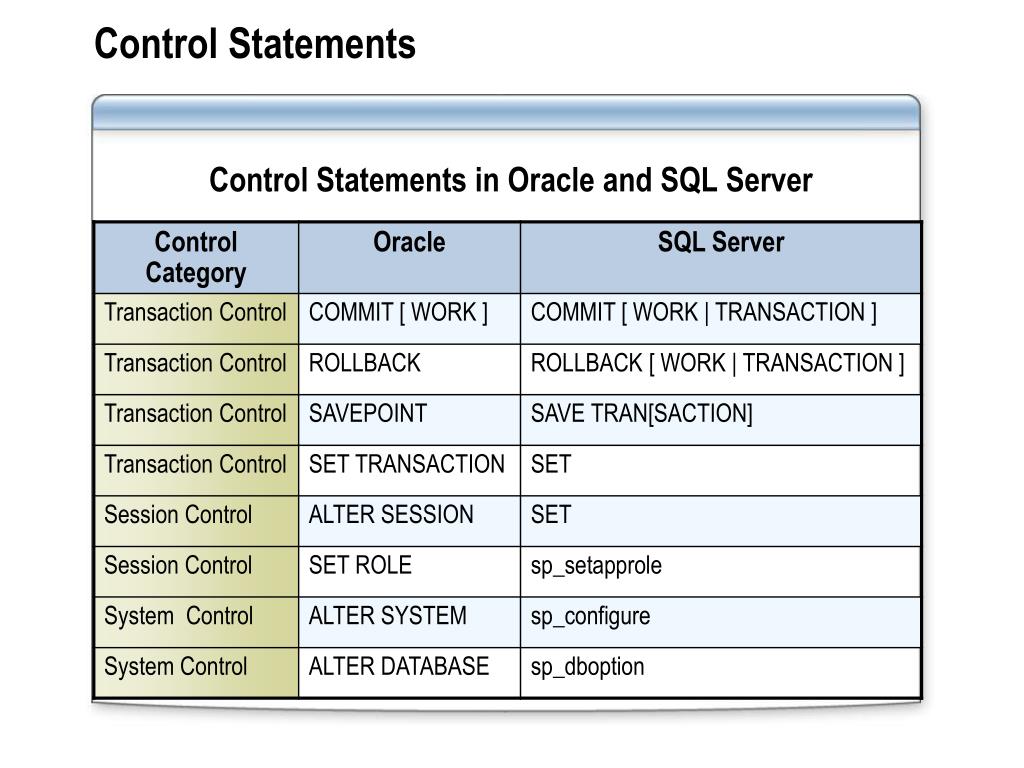The width and height of the screenshot is (1024, 768).
Task: Select the SAVEPOINT cell
Action: click(409, 420)
